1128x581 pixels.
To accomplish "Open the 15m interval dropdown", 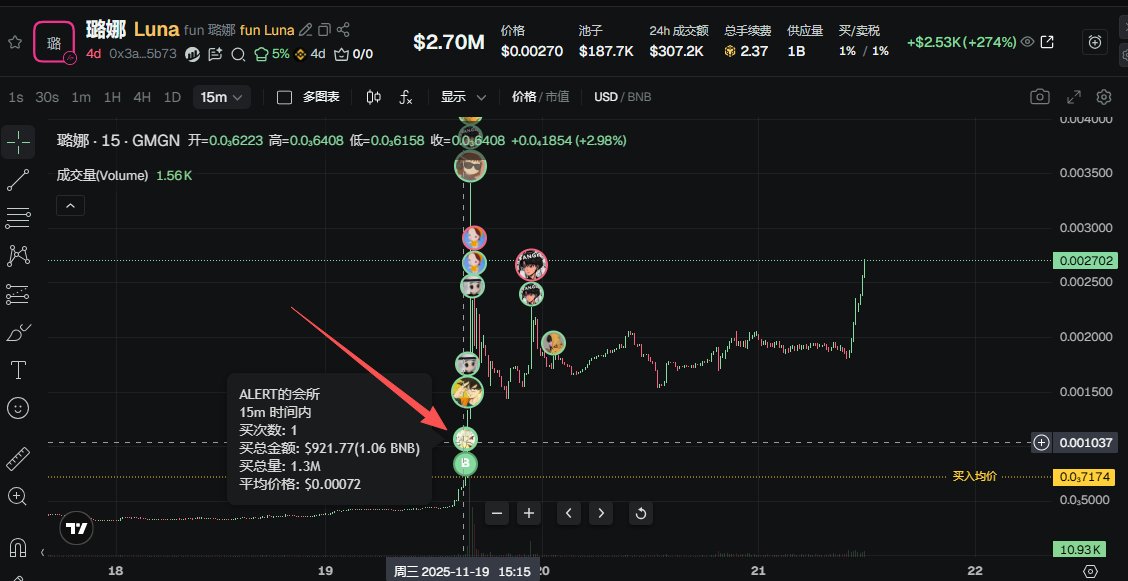I will coord(222,97).
